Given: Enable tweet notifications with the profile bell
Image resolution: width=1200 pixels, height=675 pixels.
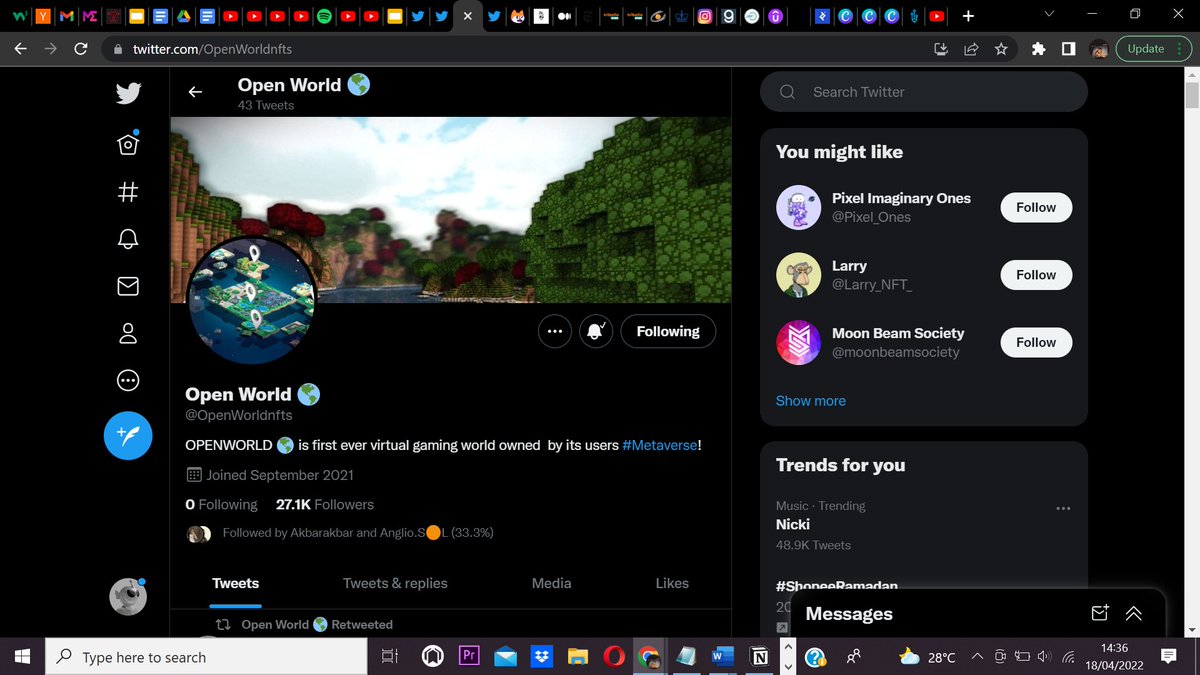Looking at the screenshot, I should pos(596,331).
